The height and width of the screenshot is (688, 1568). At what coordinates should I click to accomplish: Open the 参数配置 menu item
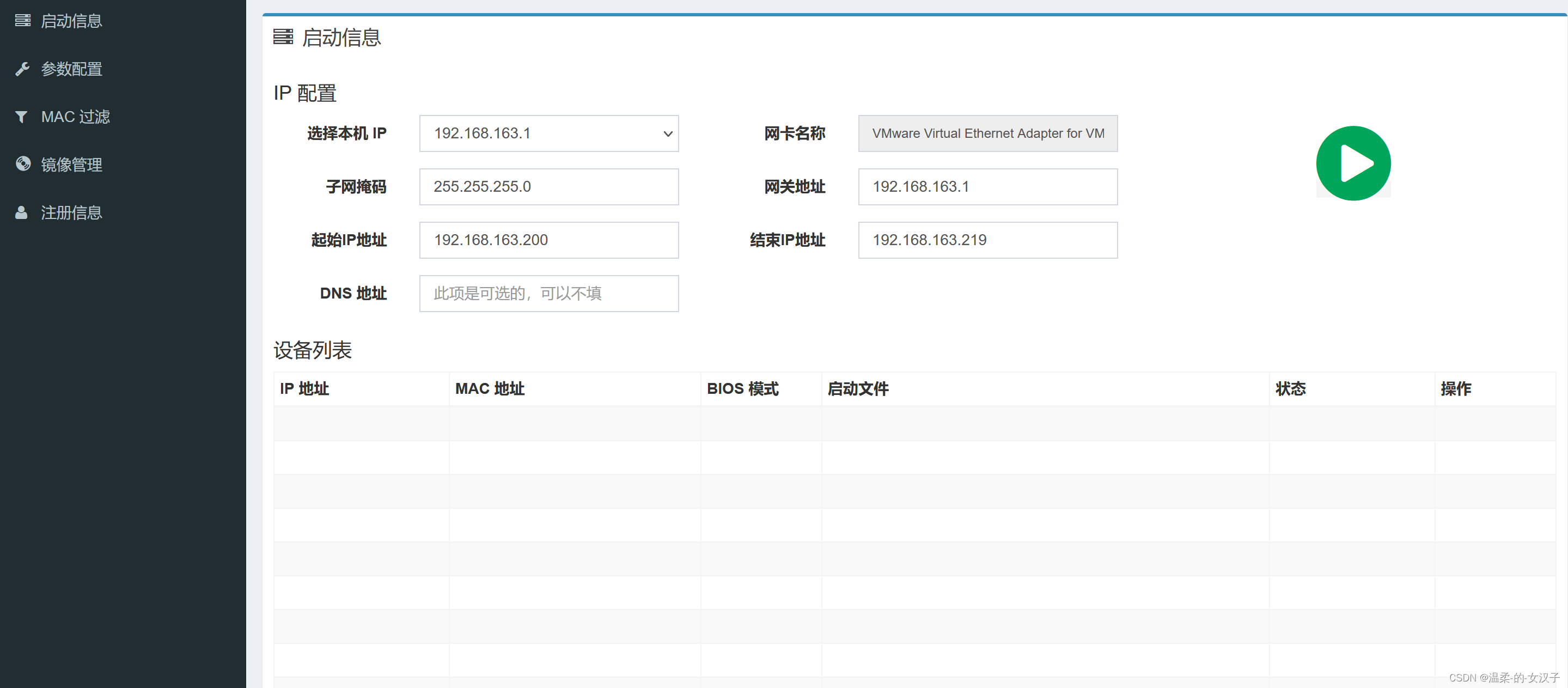pyautogui.click(x=71, y=69)
